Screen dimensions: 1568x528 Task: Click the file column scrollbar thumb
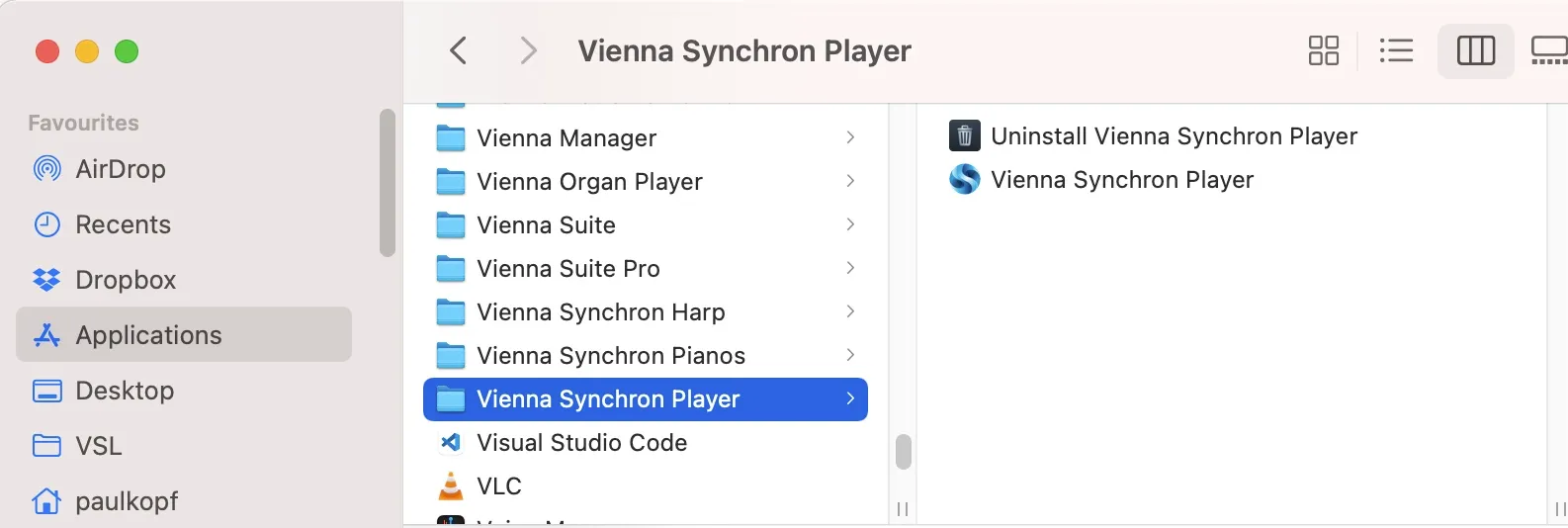pyautogui.click(x=903, y=452)
